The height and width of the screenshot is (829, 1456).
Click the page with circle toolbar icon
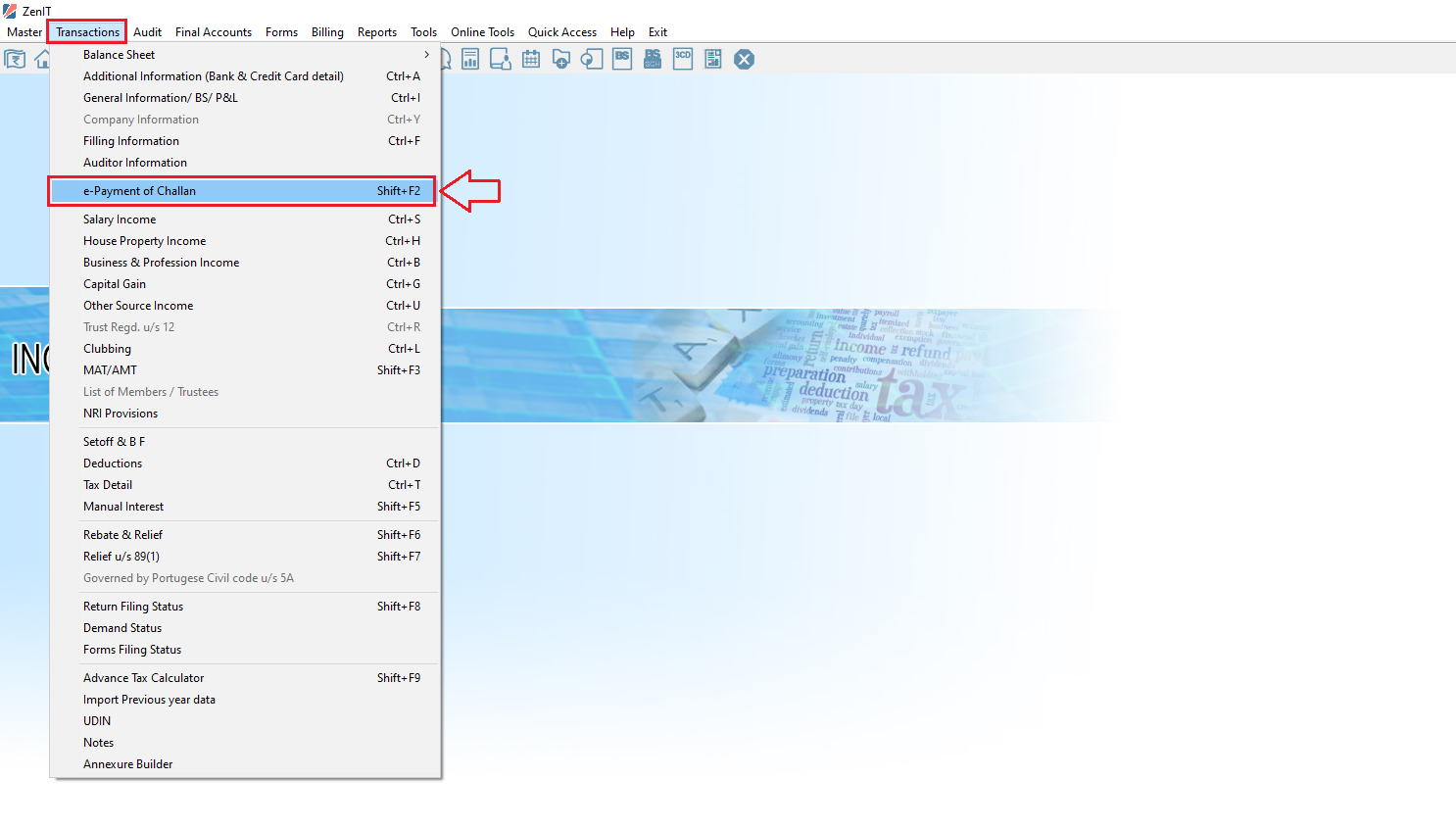tap(592, 60)
